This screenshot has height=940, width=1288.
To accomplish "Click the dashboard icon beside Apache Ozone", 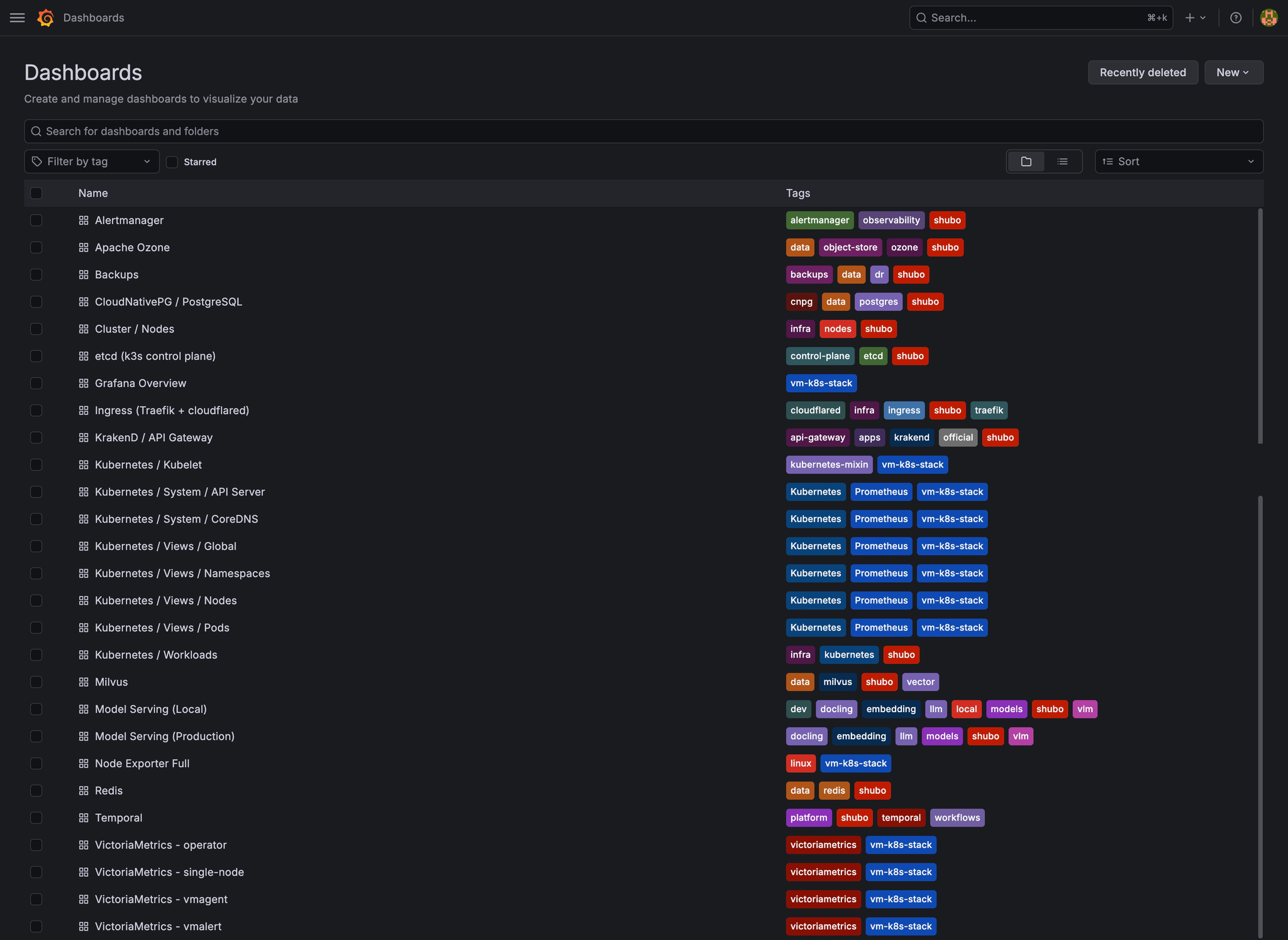I will pos(84,247).
